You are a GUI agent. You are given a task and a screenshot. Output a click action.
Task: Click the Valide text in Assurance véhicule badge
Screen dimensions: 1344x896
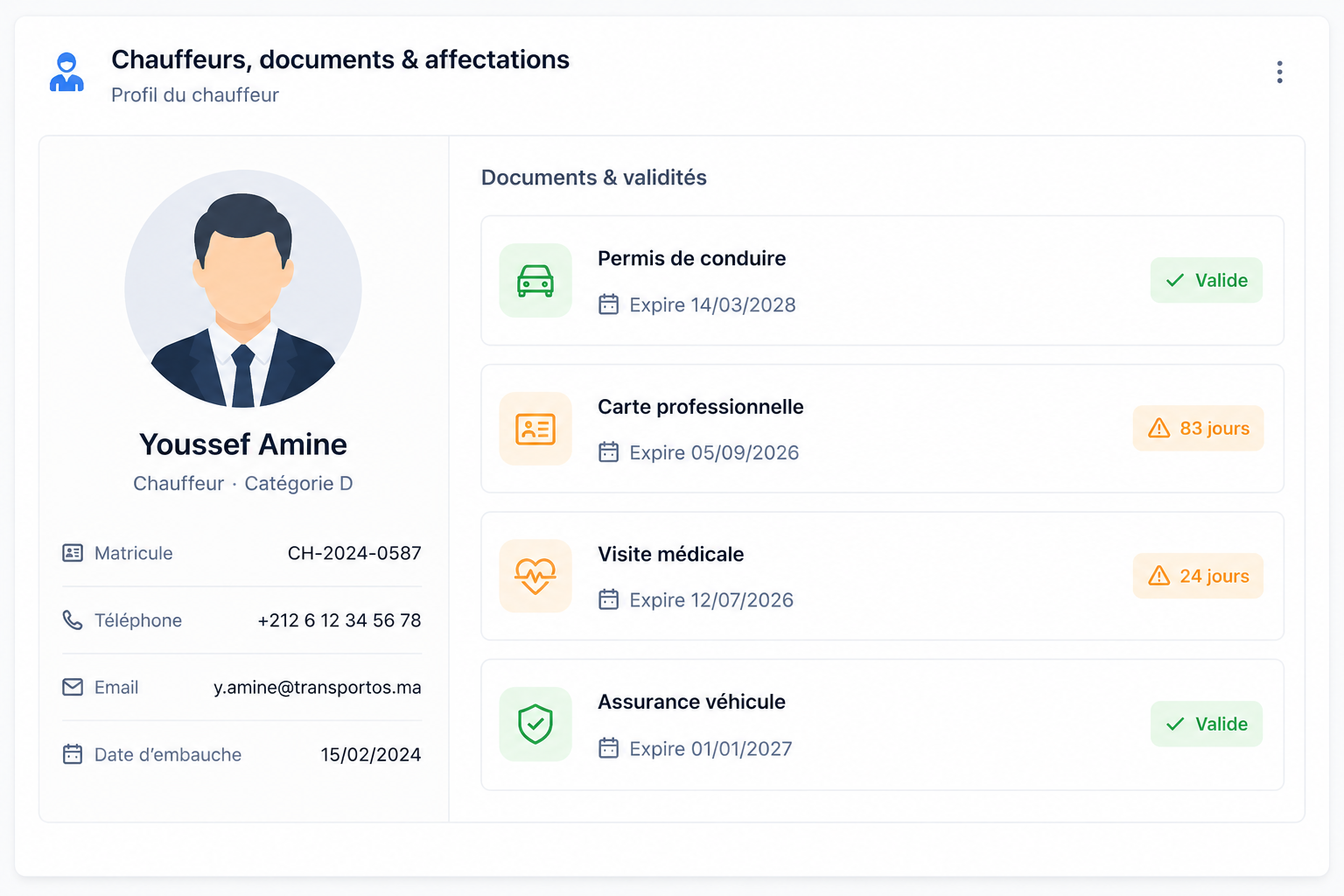tap(1221, 724)
